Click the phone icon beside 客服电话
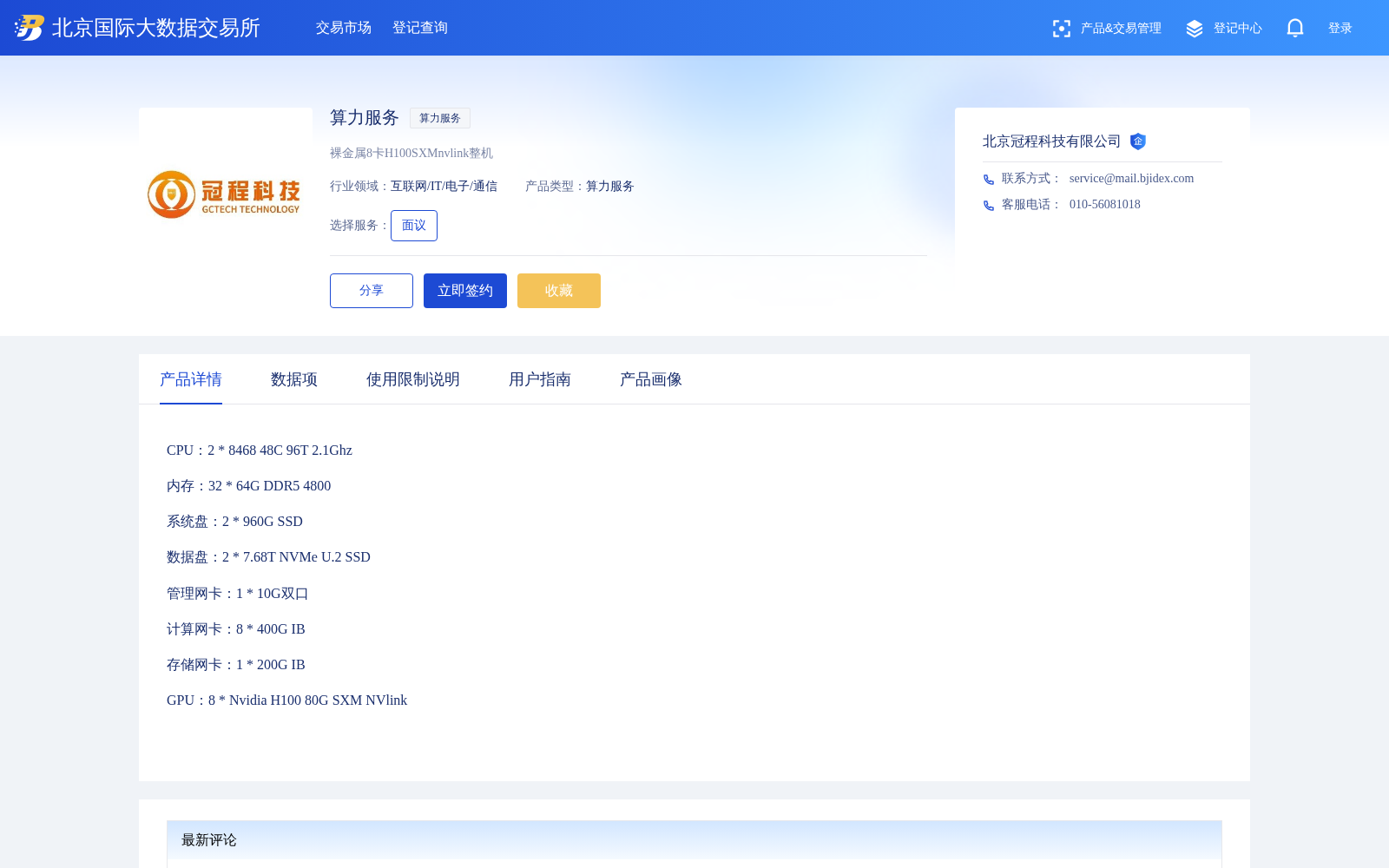Screen dimensions: 1389x868 tap(989, 206)
